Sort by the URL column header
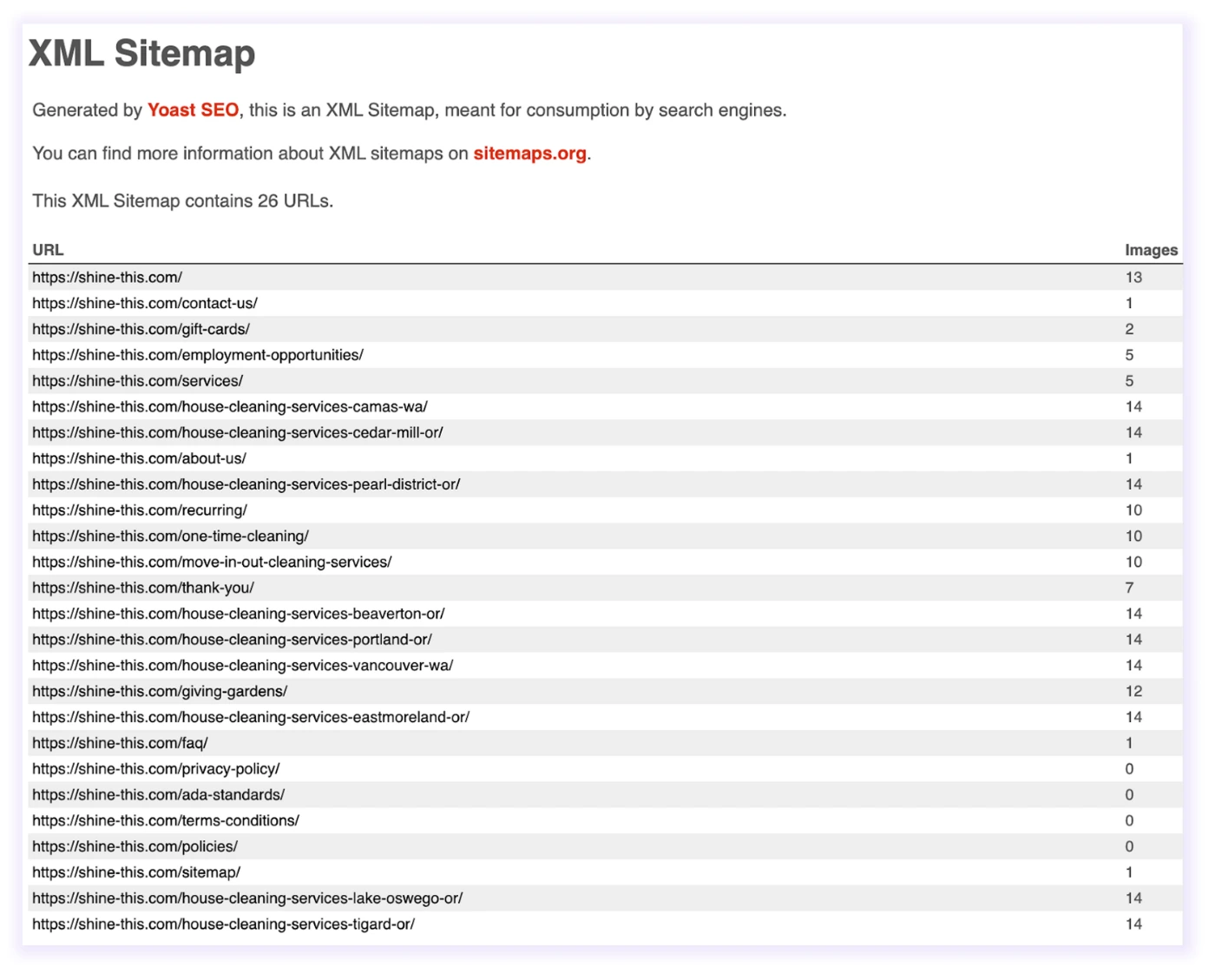The height and width of the screenshot is (980, 1228). click(x=47, y=249)
